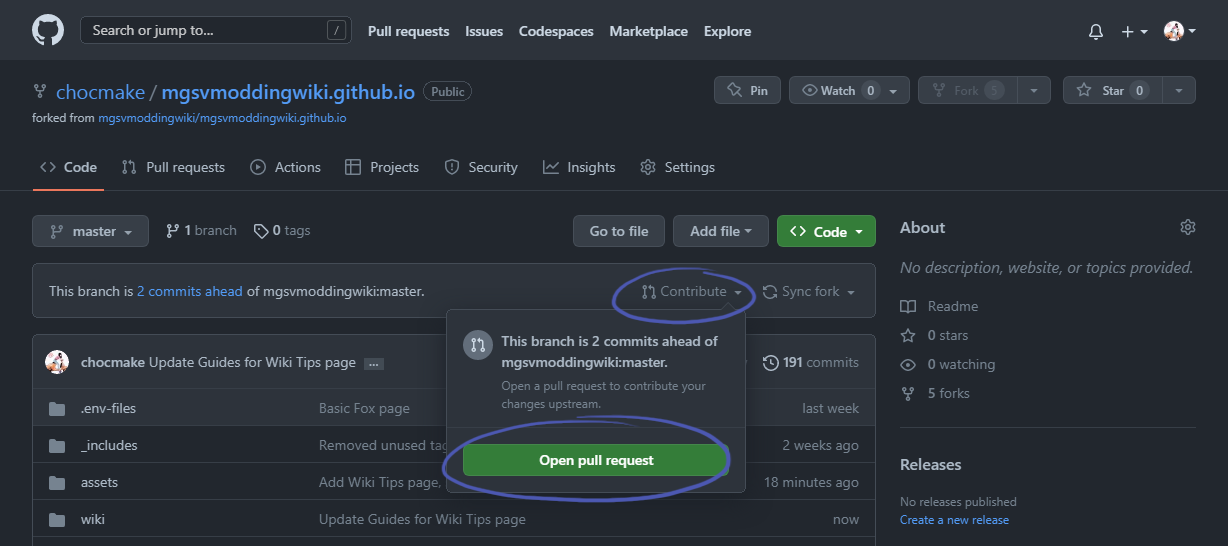The width and height of the screenshot is (1228, 546).
Task: Switch to the Actions tab
Action: [286, 167]
